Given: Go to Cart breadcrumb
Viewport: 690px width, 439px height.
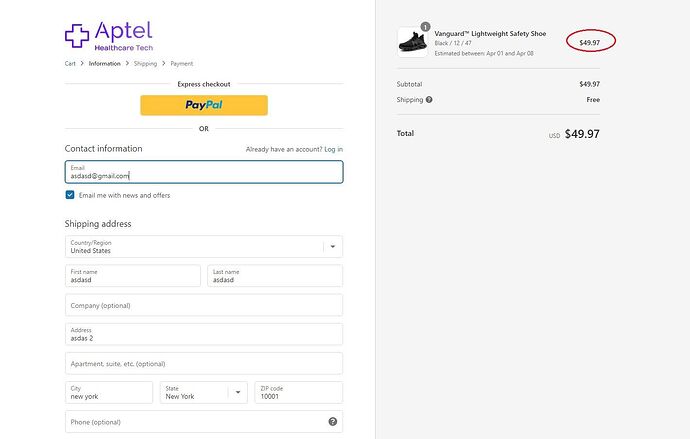Looking at the screenshot, I should 70,63.
